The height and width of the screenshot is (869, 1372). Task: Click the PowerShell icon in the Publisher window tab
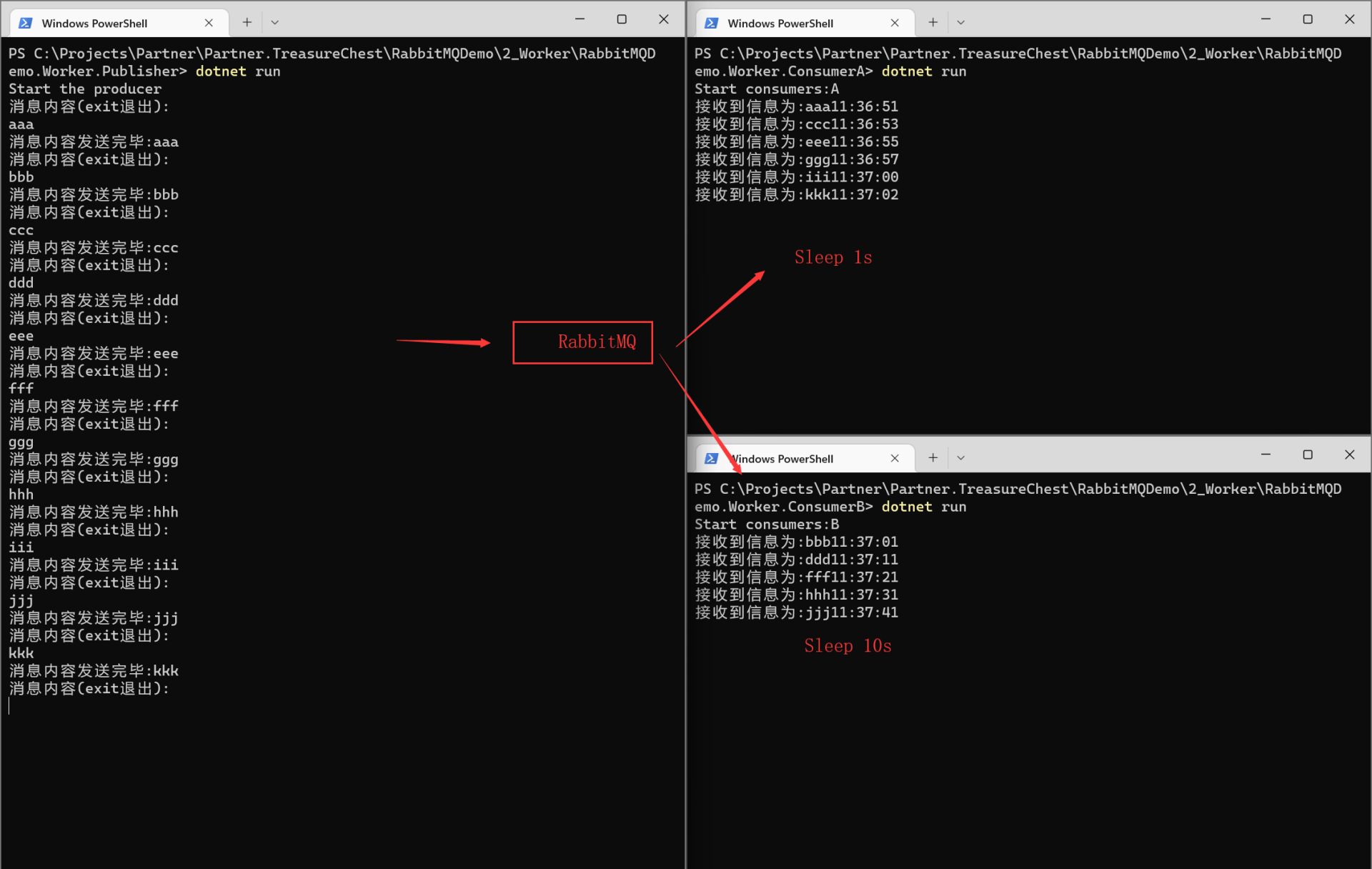26,23
